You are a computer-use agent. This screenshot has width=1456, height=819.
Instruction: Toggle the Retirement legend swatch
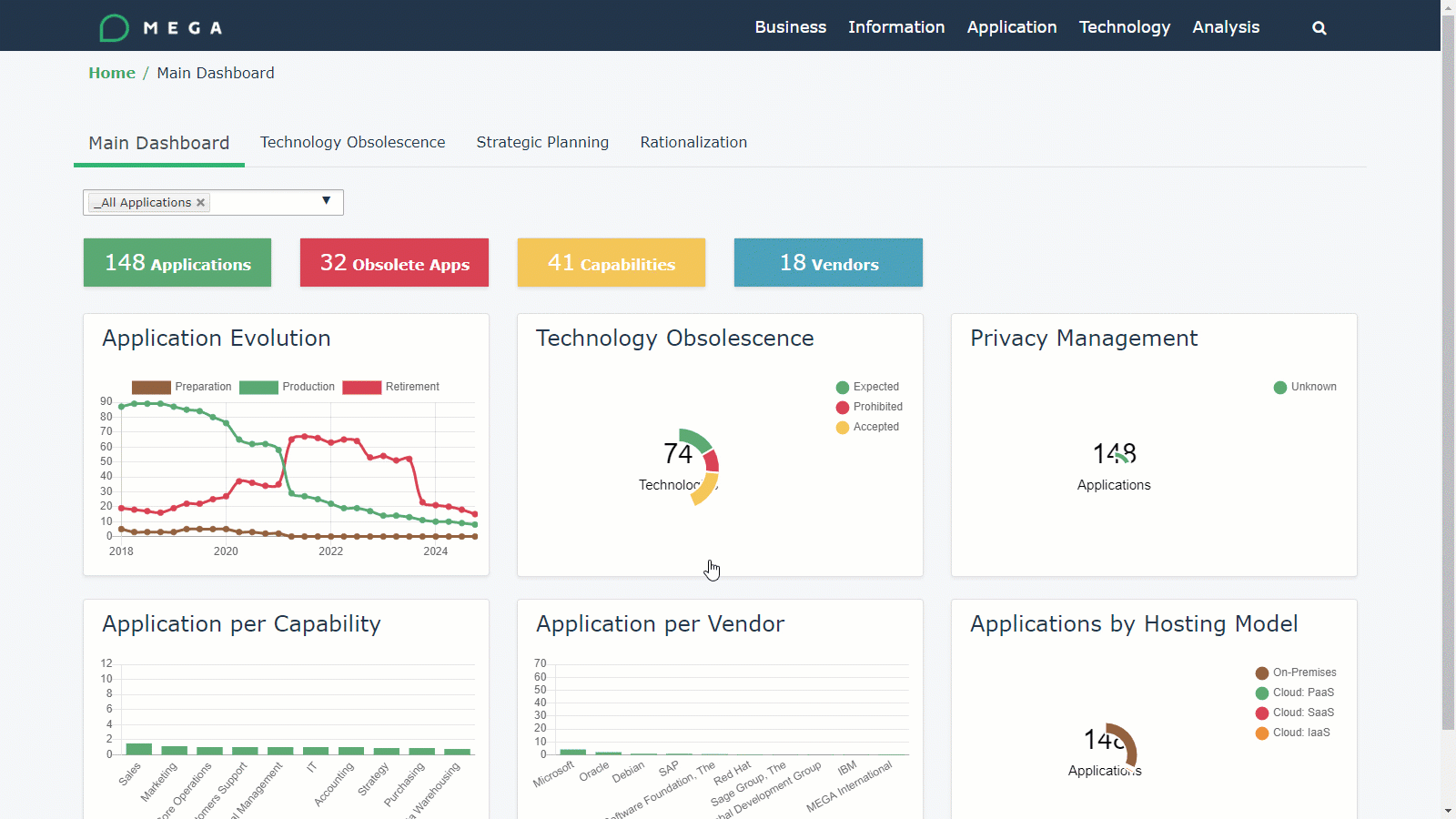pyautogui.click(x=361, y=388)
